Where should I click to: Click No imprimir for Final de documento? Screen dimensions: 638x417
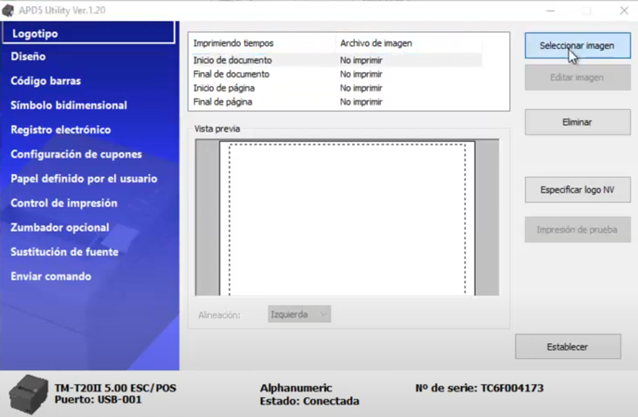[361, 74]
